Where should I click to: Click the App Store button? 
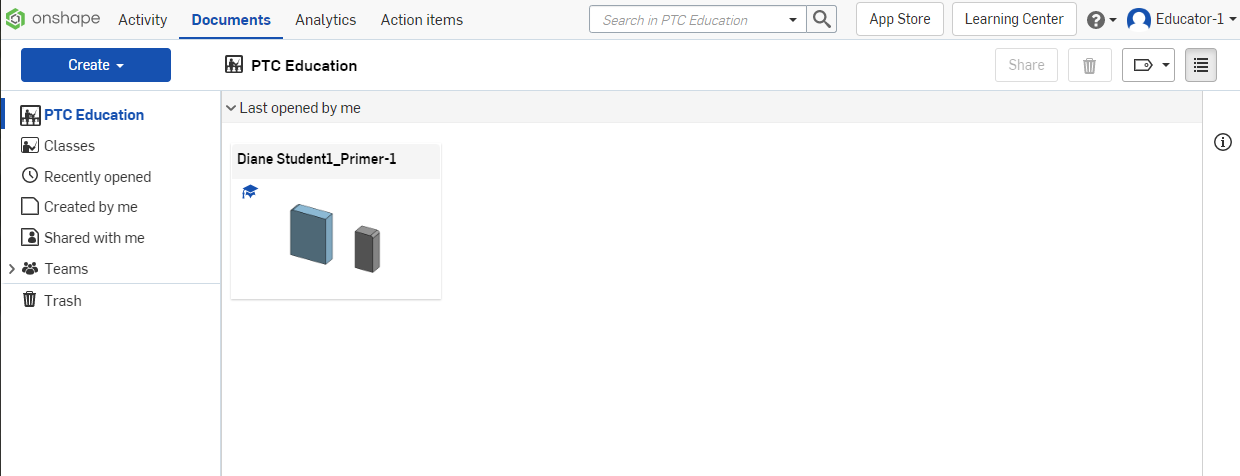point(900,19)
